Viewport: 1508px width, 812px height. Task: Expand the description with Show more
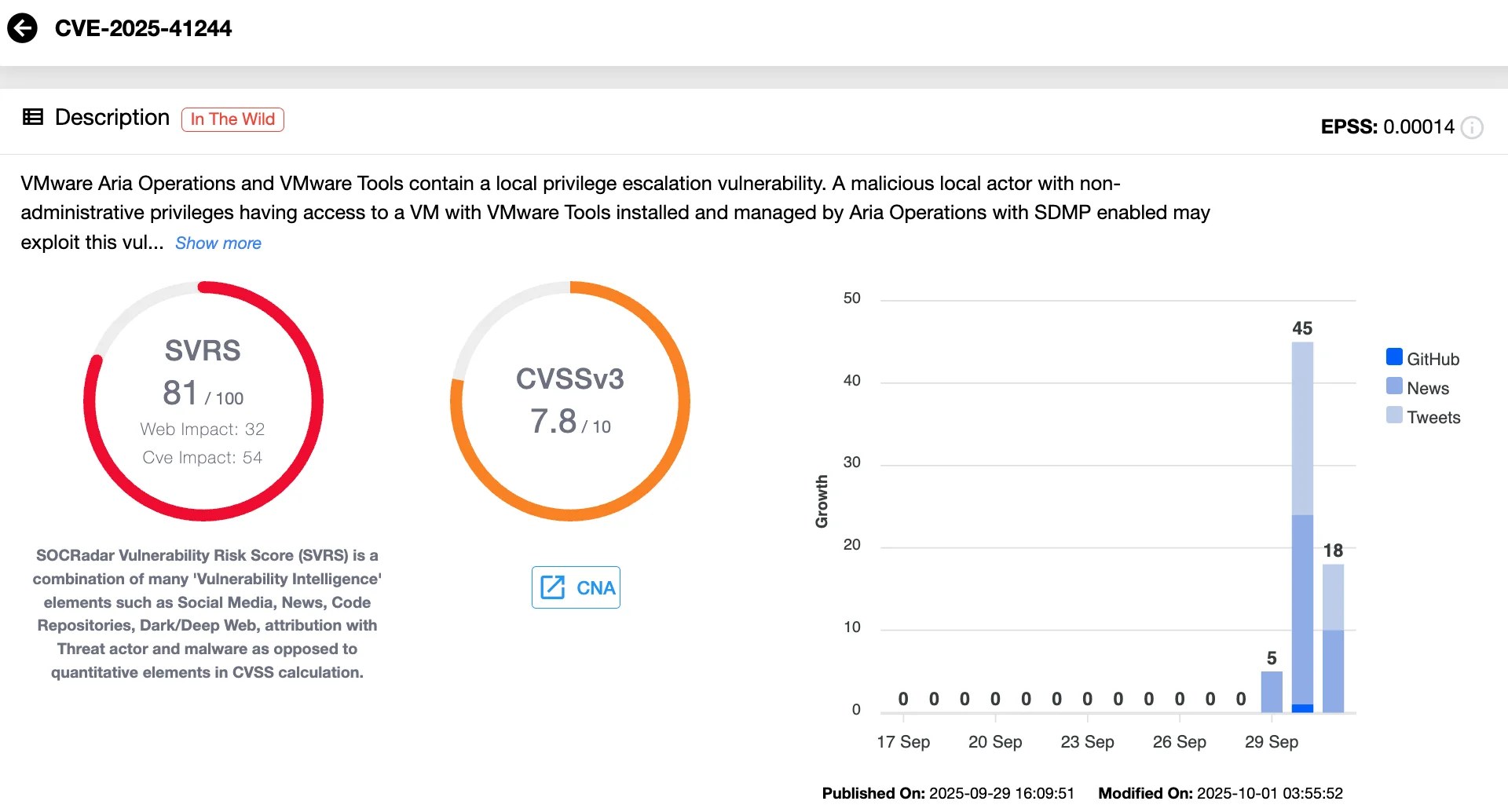pos(218,243)
